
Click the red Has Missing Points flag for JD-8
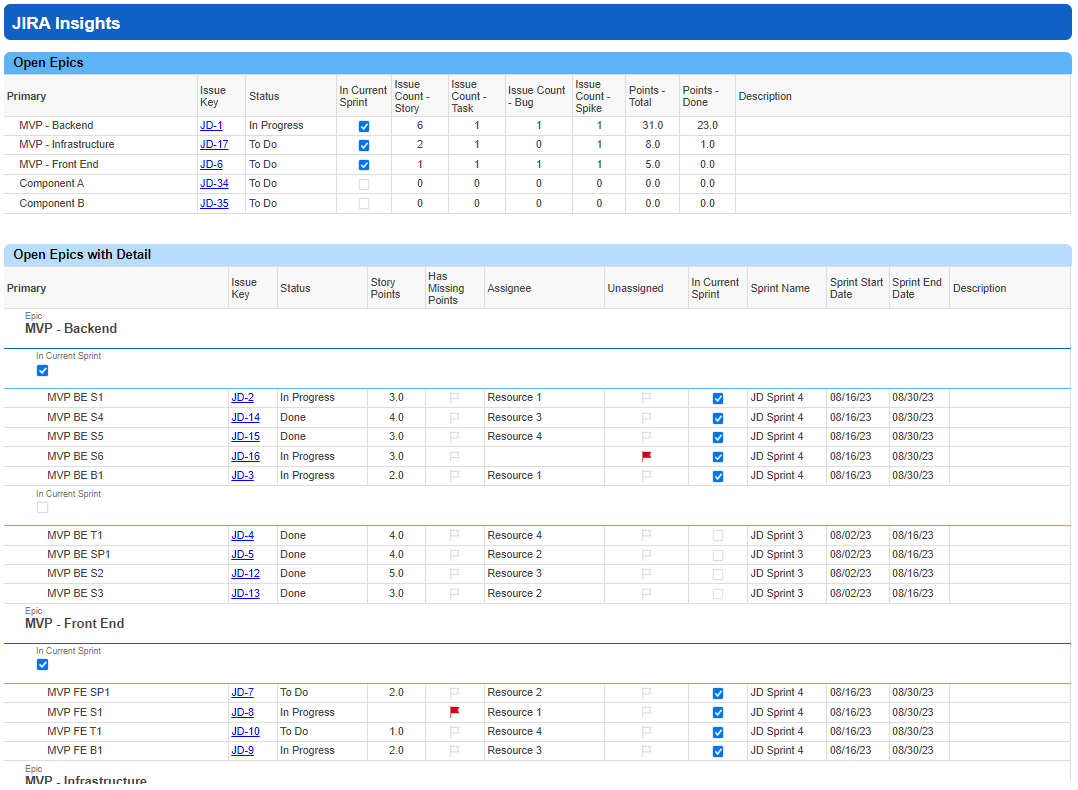[x=454, y=712]
